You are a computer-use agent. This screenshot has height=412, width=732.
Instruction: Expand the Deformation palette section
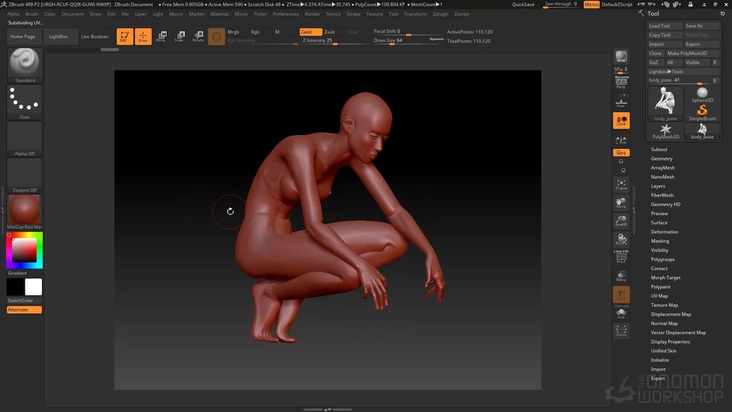pos(664,231)
